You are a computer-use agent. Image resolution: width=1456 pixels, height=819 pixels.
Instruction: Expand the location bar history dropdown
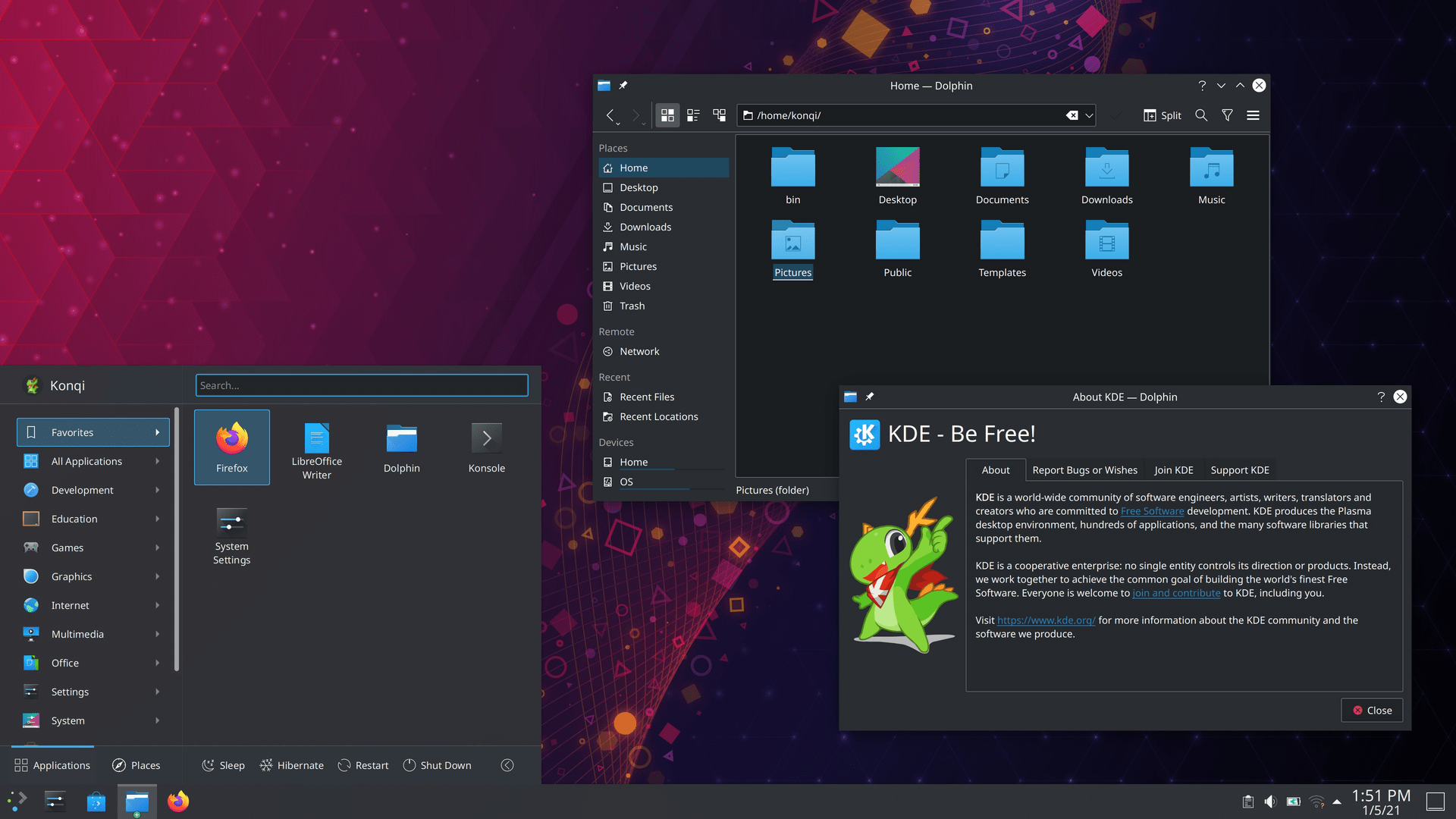tap(1089, 115)
